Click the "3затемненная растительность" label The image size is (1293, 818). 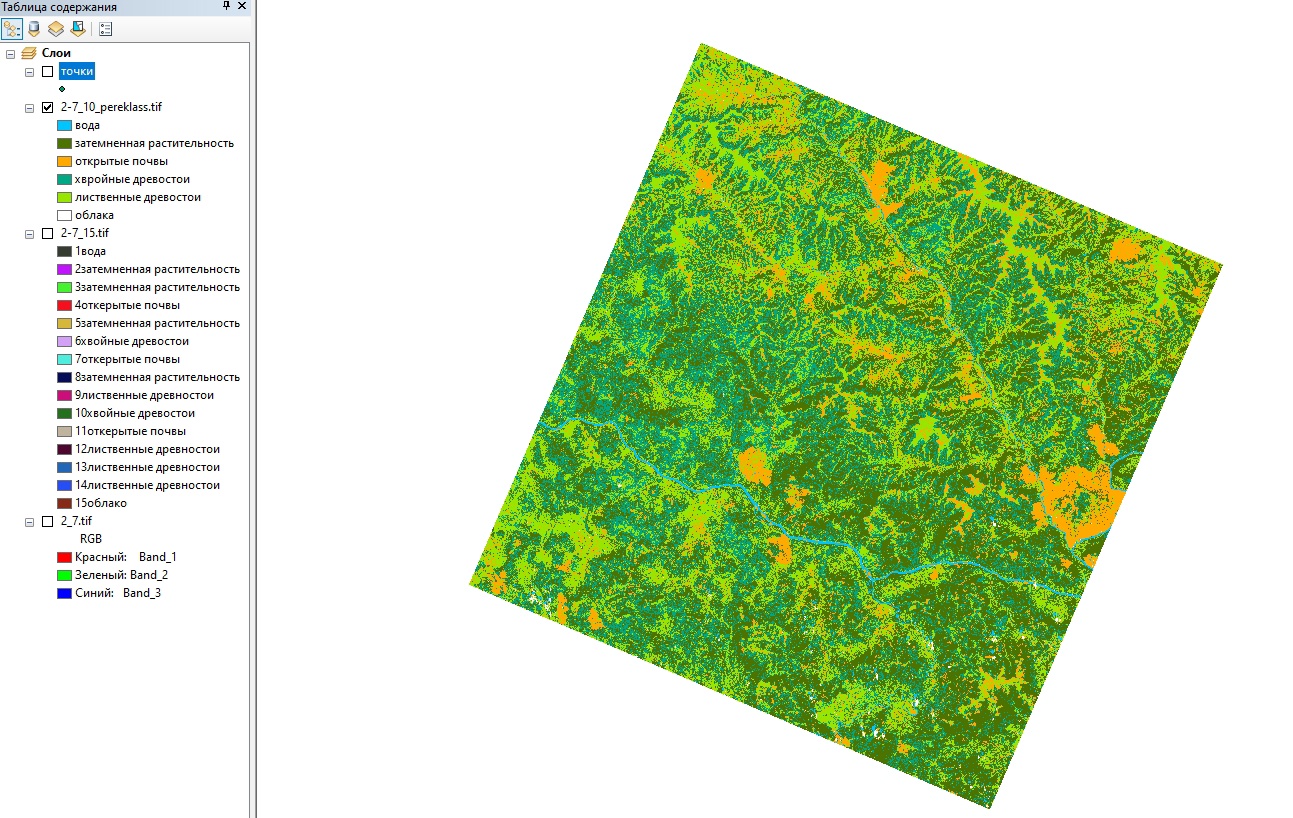pos(157,287)
